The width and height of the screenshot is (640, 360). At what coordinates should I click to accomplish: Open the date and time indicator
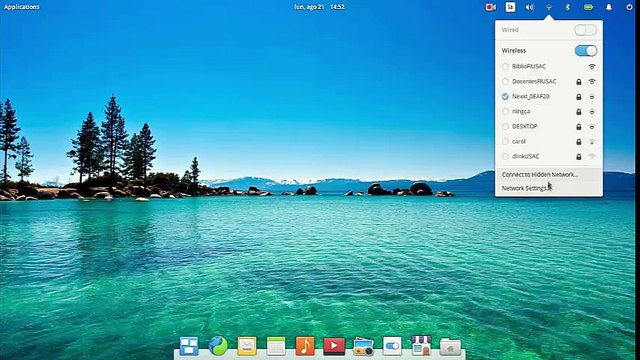(319, 7)
